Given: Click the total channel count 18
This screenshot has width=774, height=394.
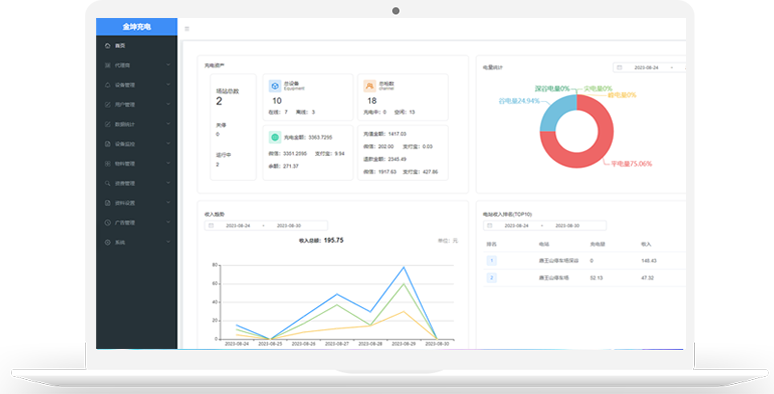Looking at the screenshot, I should (372, 101).
